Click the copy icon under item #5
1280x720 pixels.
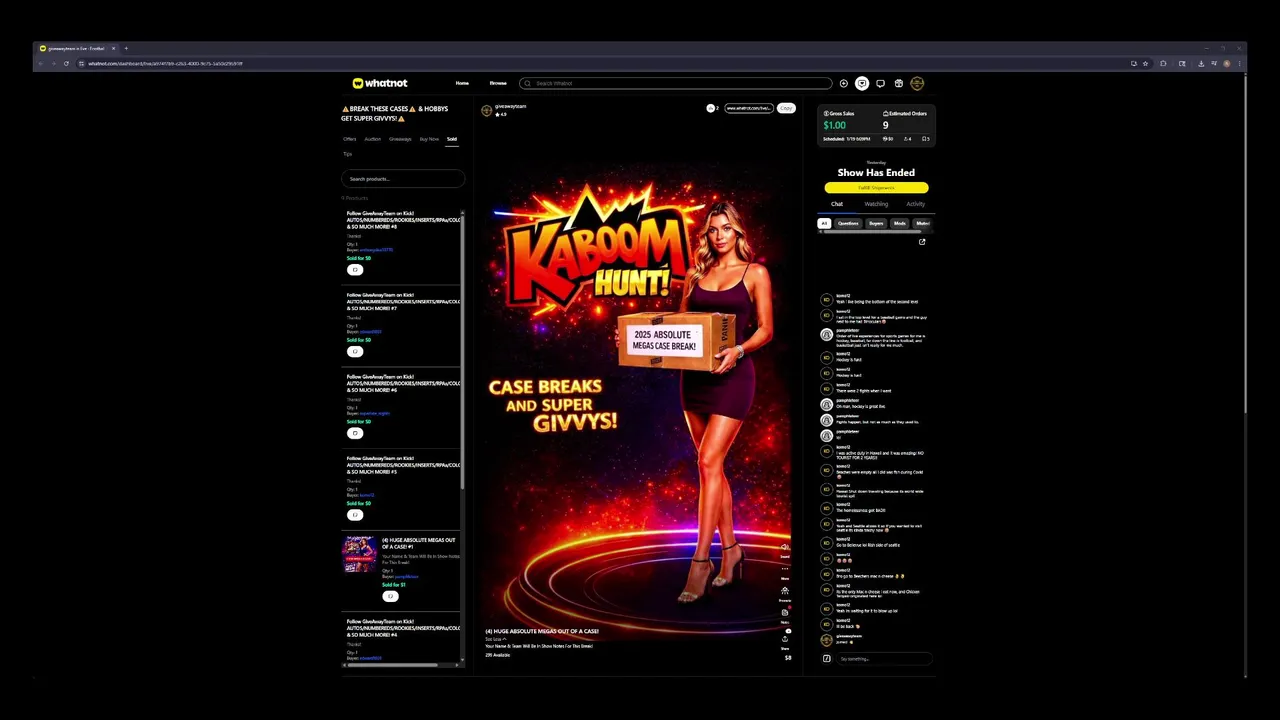(354, 515)
